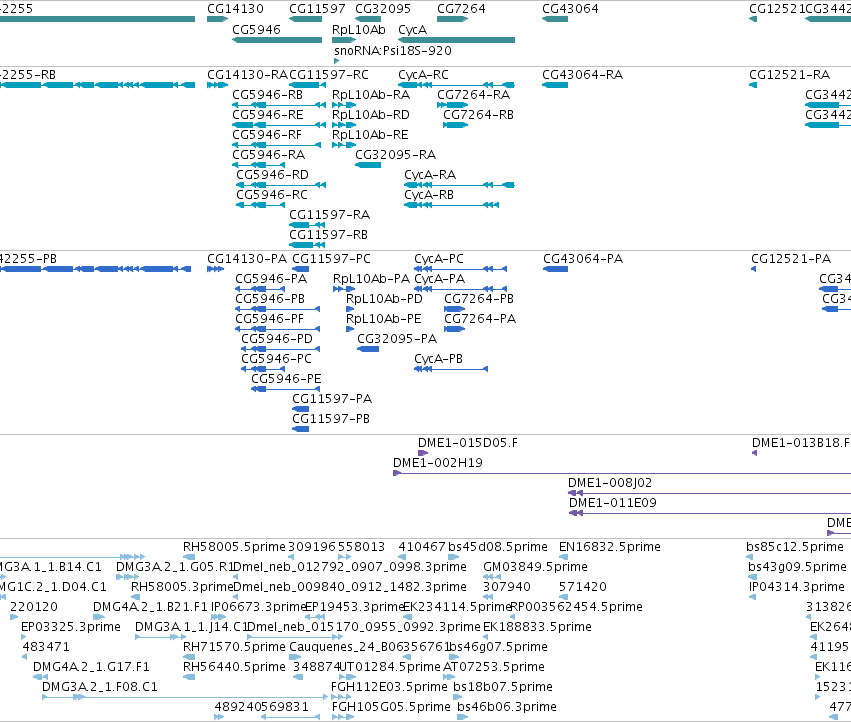Screen dimensions: 851x722
Task: Select clone DME1-011E09
Action: click(612, 503)
